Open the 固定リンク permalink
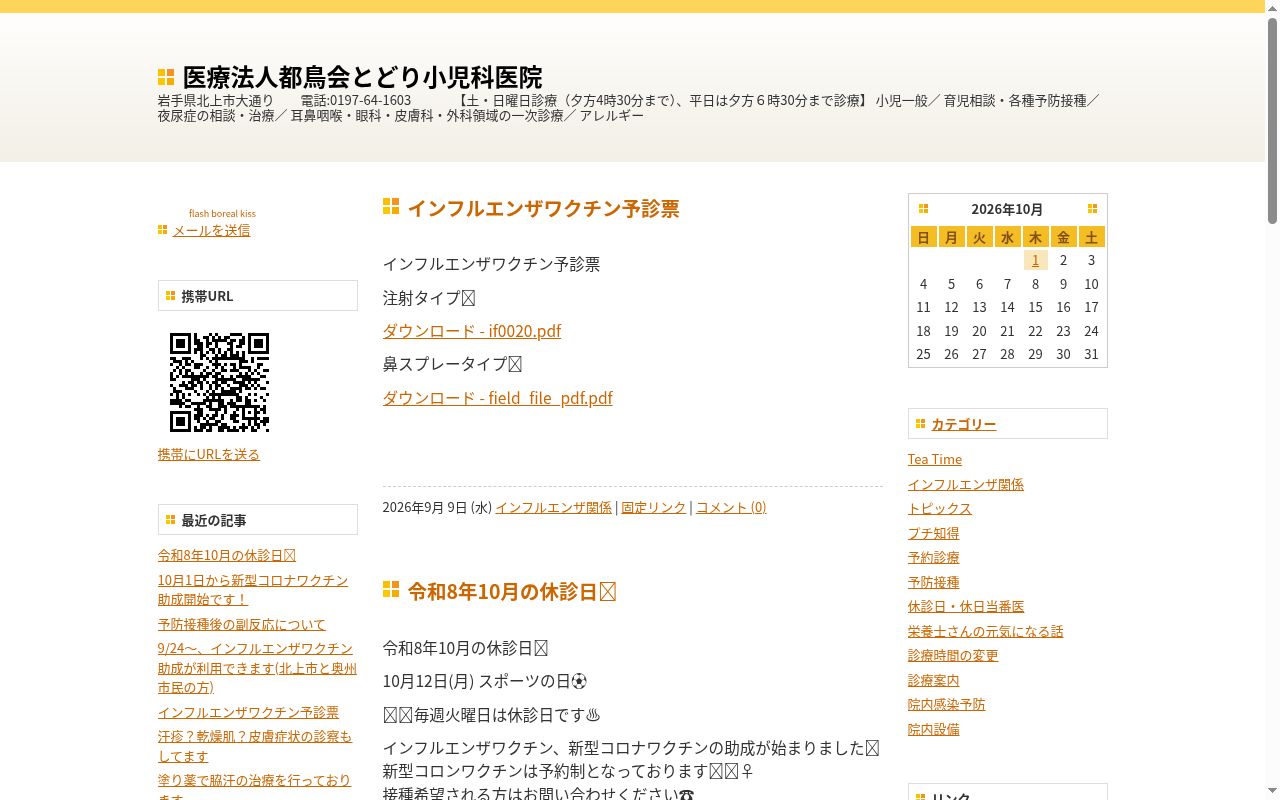The height and width of the screenshot is (800, 1280). coord(654,507)
